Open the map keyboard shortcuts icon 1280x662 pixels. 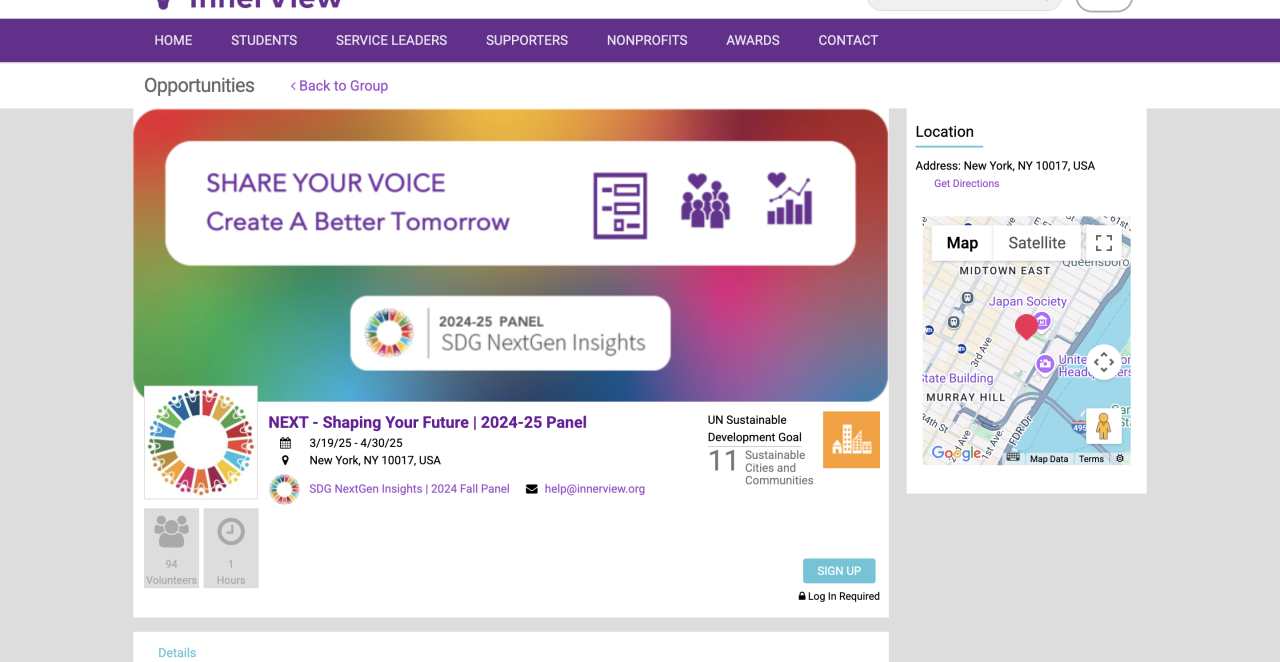(x=1014, y=458)
